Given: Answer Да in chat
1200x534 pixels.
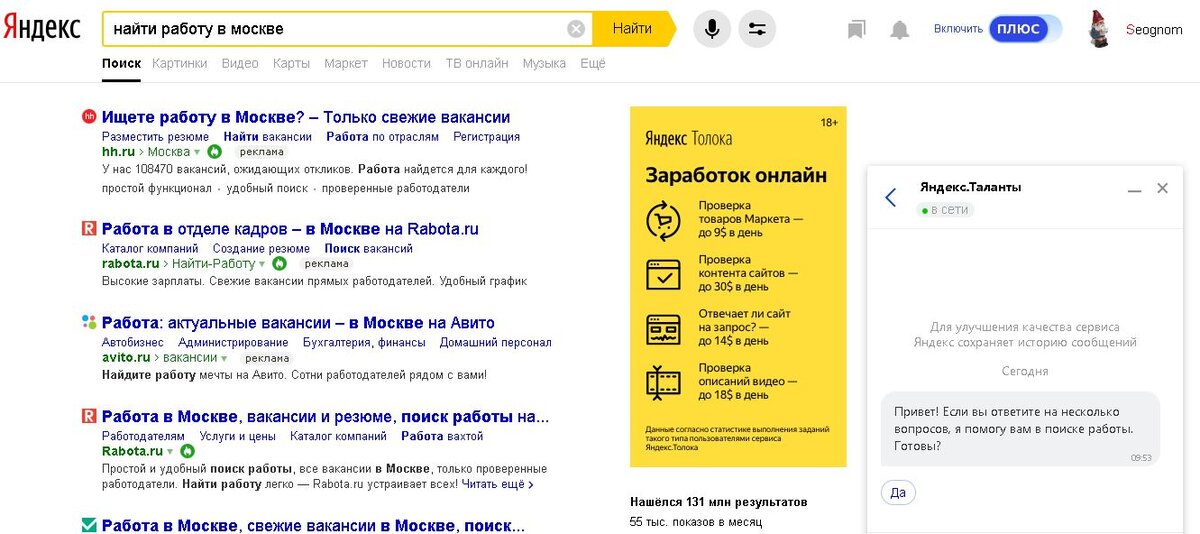Looking at the screenshot, I should pos(898,492).
